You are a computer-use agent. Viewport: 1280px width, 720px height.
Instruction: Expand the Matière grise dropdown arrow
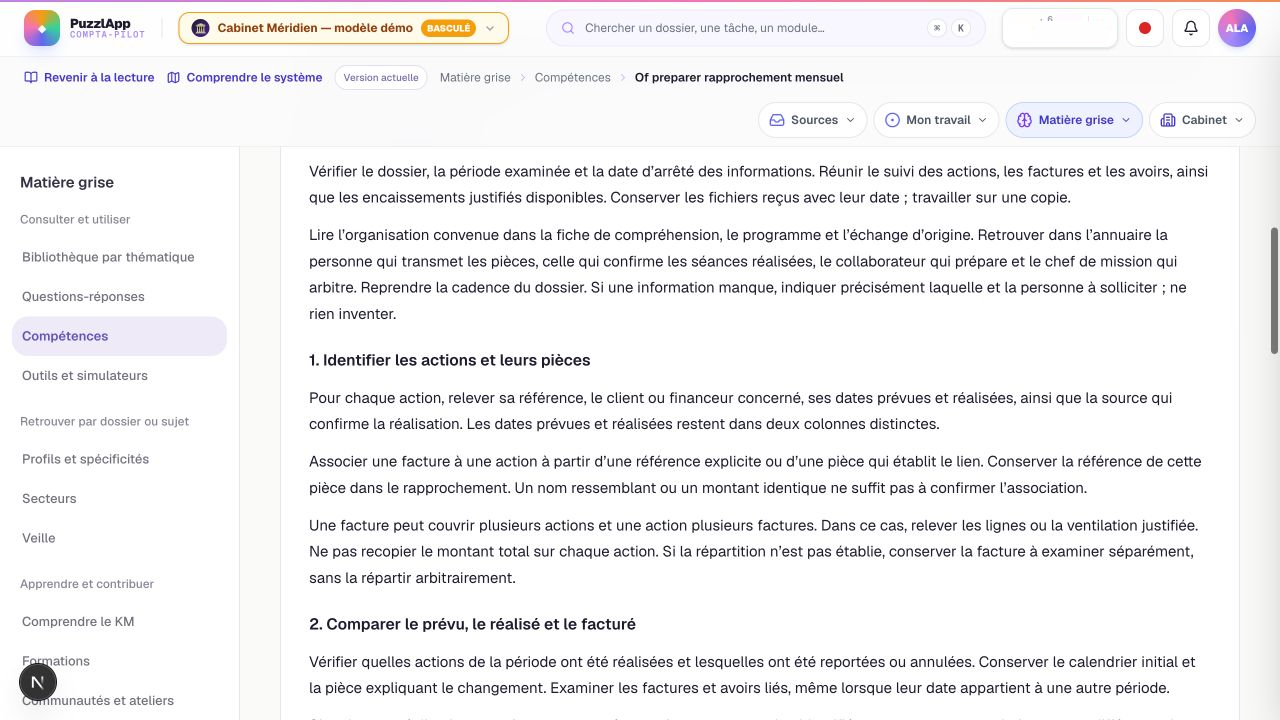(x=1126, y=120)
